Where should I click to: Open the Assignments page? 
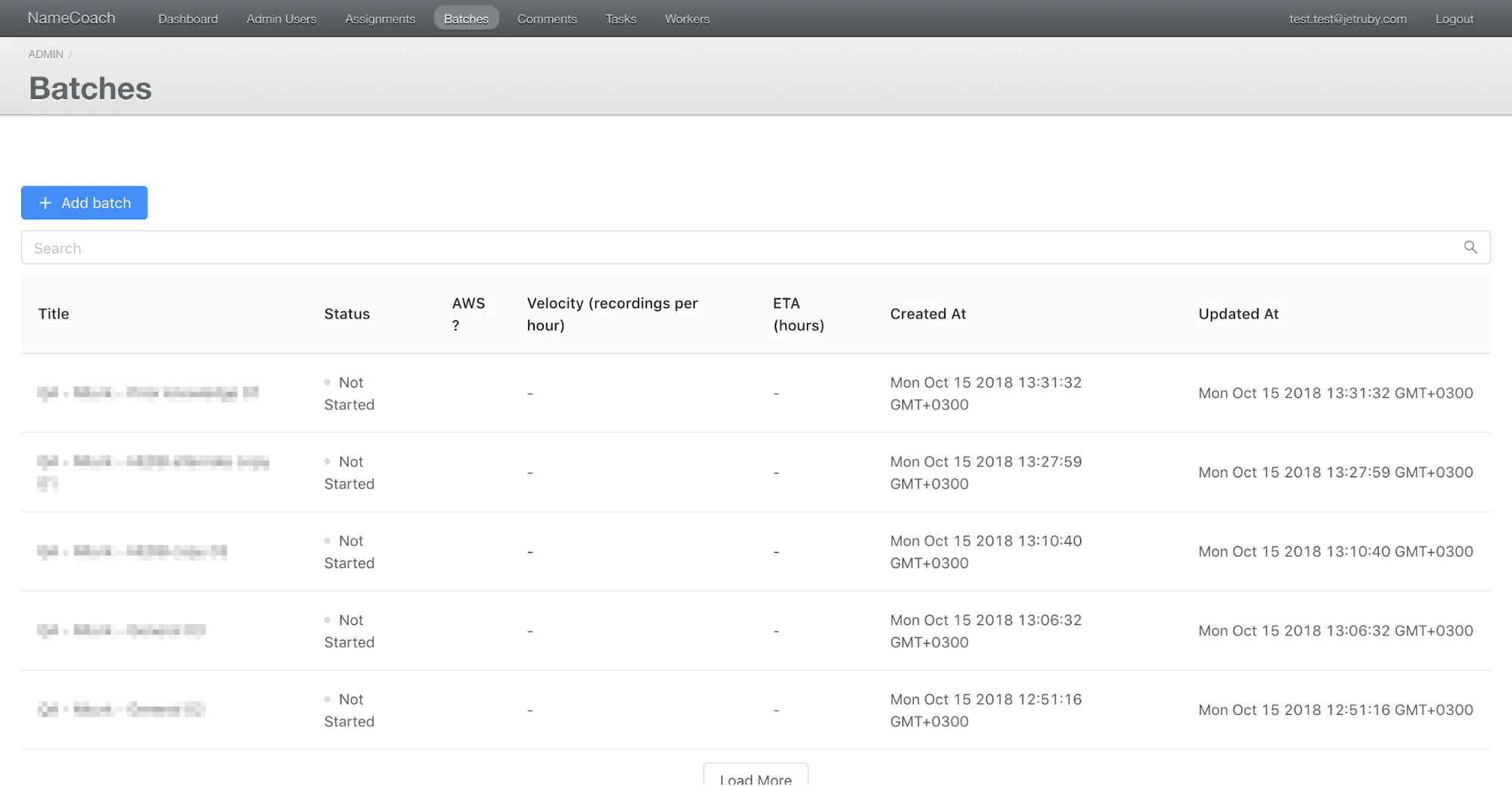pos(380,18)
